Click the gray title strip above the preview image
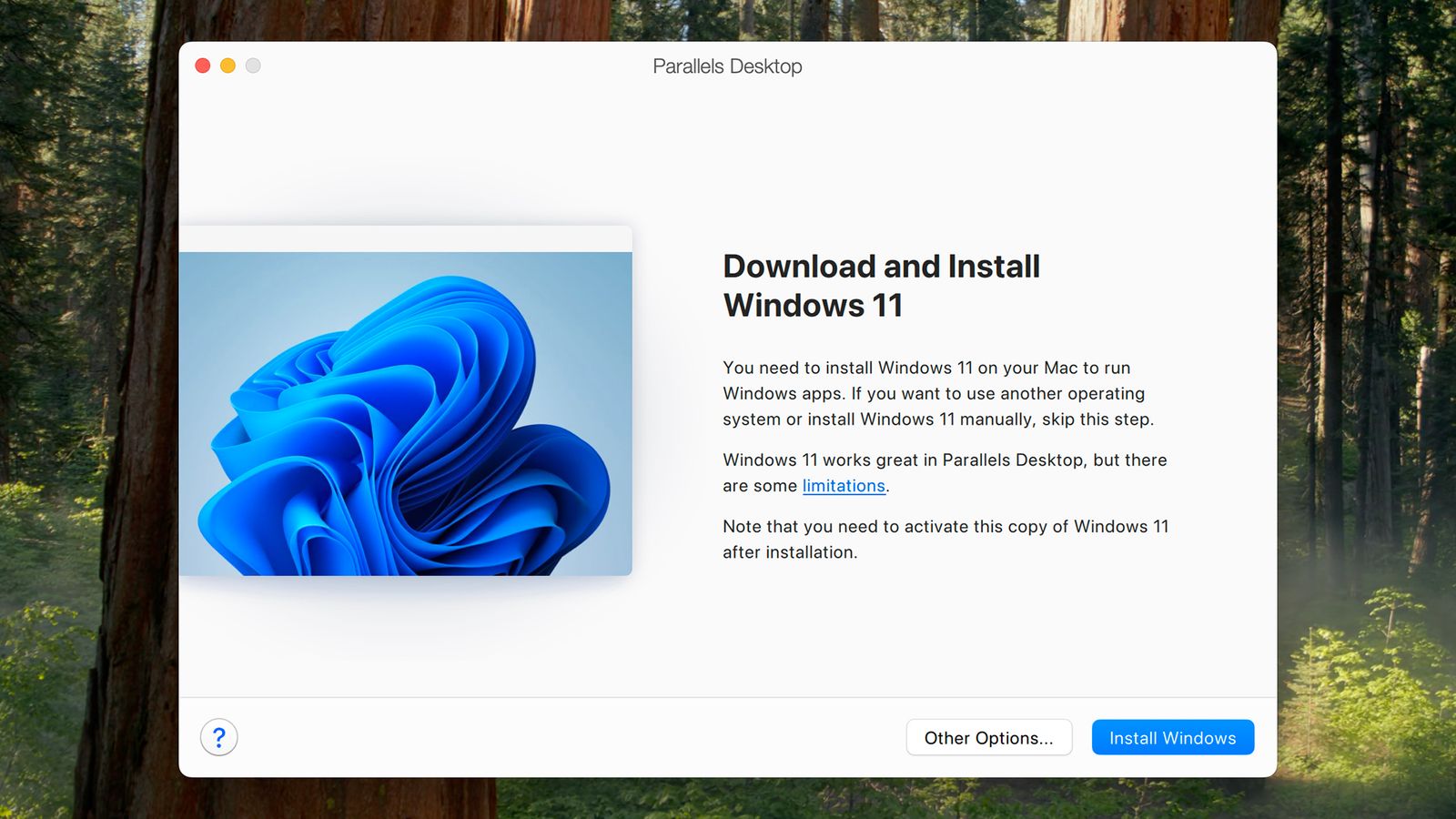Image resolution: width=1456 pixels, height=819 pixels. click(405, 238)
